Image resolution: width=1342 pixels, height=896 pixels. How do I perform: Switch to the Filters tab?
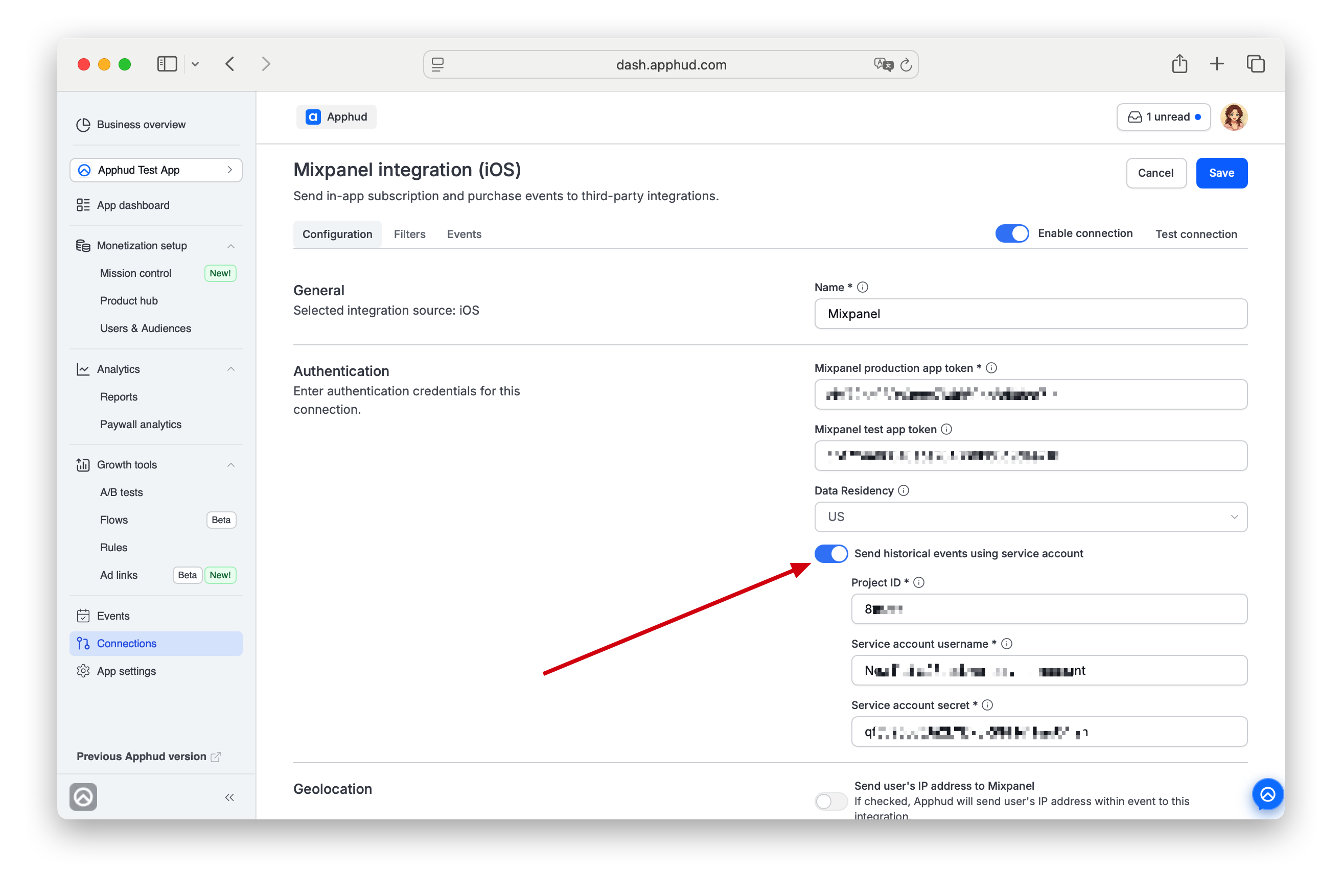click(409, 234)
